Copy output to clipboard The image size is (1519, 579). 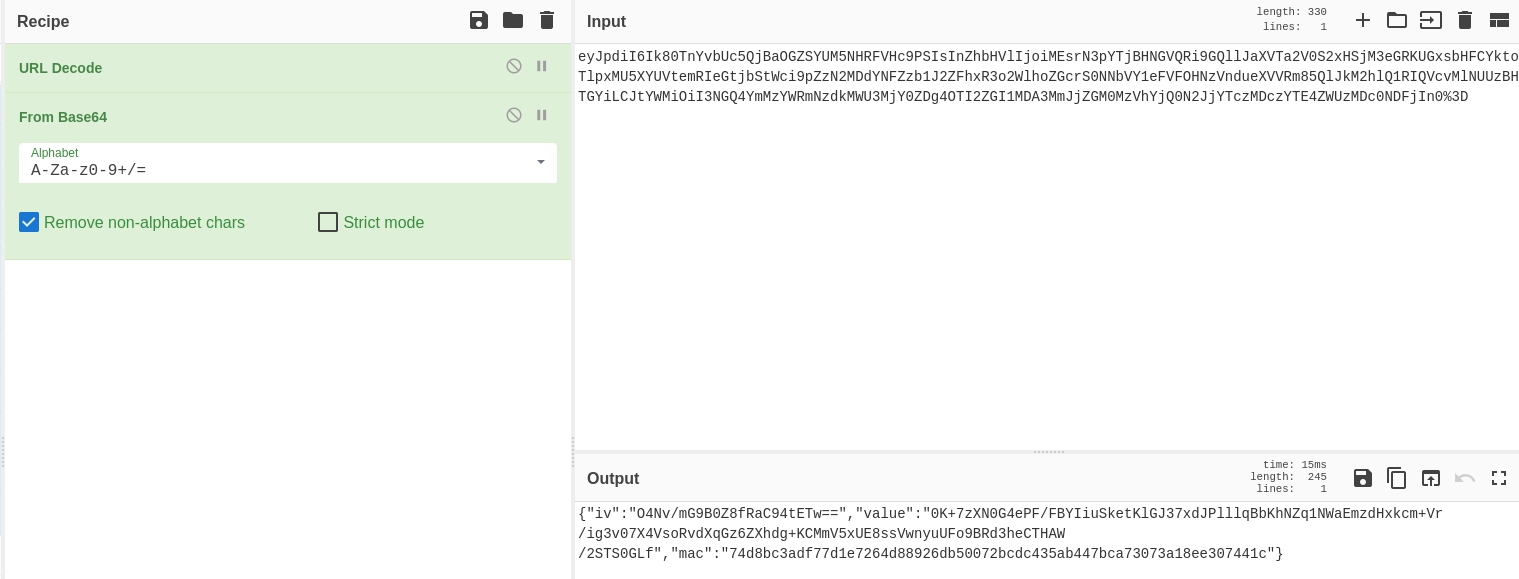point(1397,478)
